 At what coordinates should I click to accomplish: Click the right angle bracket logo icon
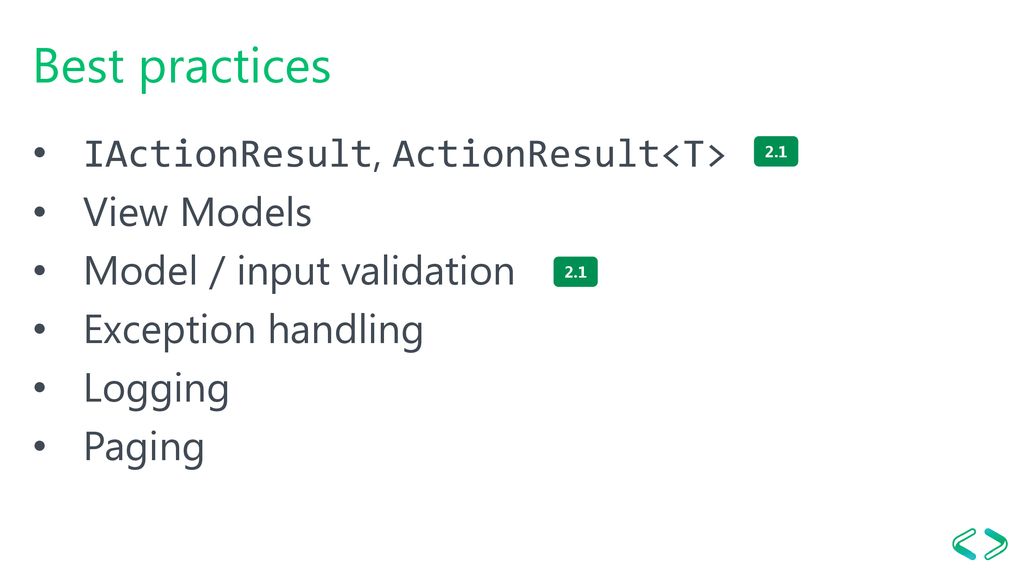click(996, 544)
